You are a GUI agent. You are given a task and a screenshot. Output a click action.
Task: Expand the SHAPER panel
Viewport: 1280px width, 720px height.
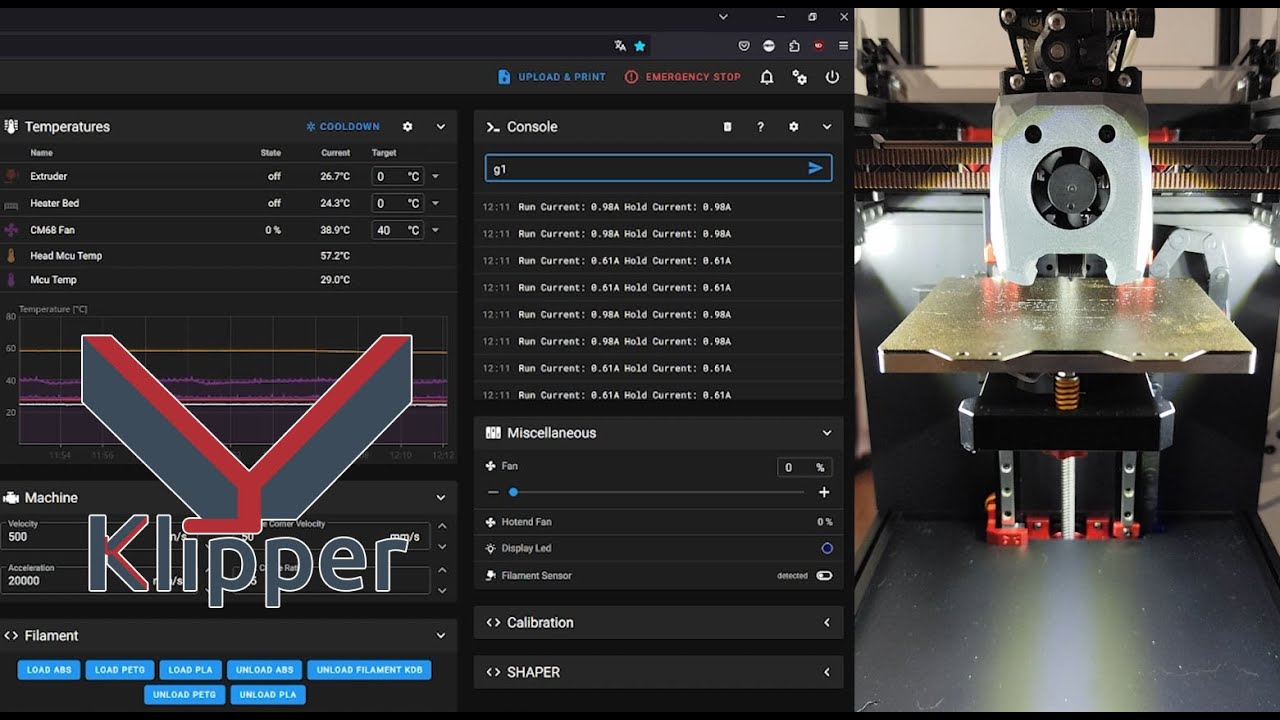pyautogui.click(x=826, y=672)
